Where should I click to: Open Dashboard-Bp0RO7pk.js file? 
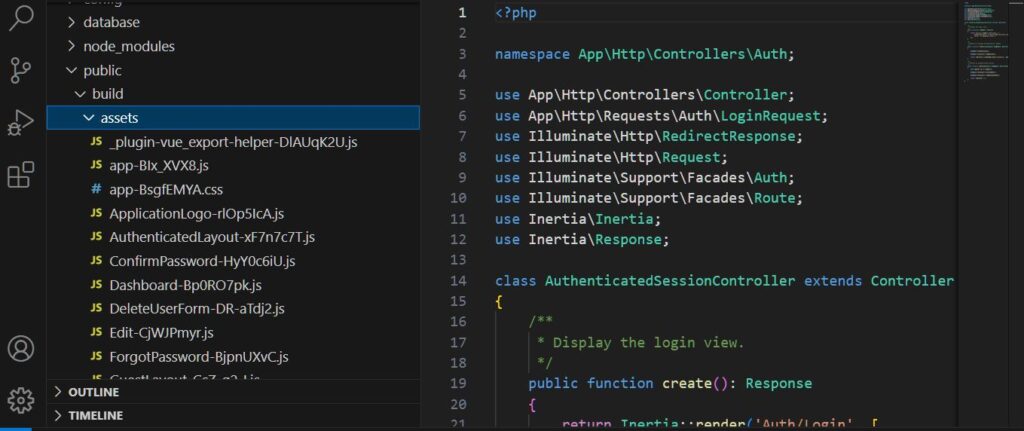[x=185, y=285]
